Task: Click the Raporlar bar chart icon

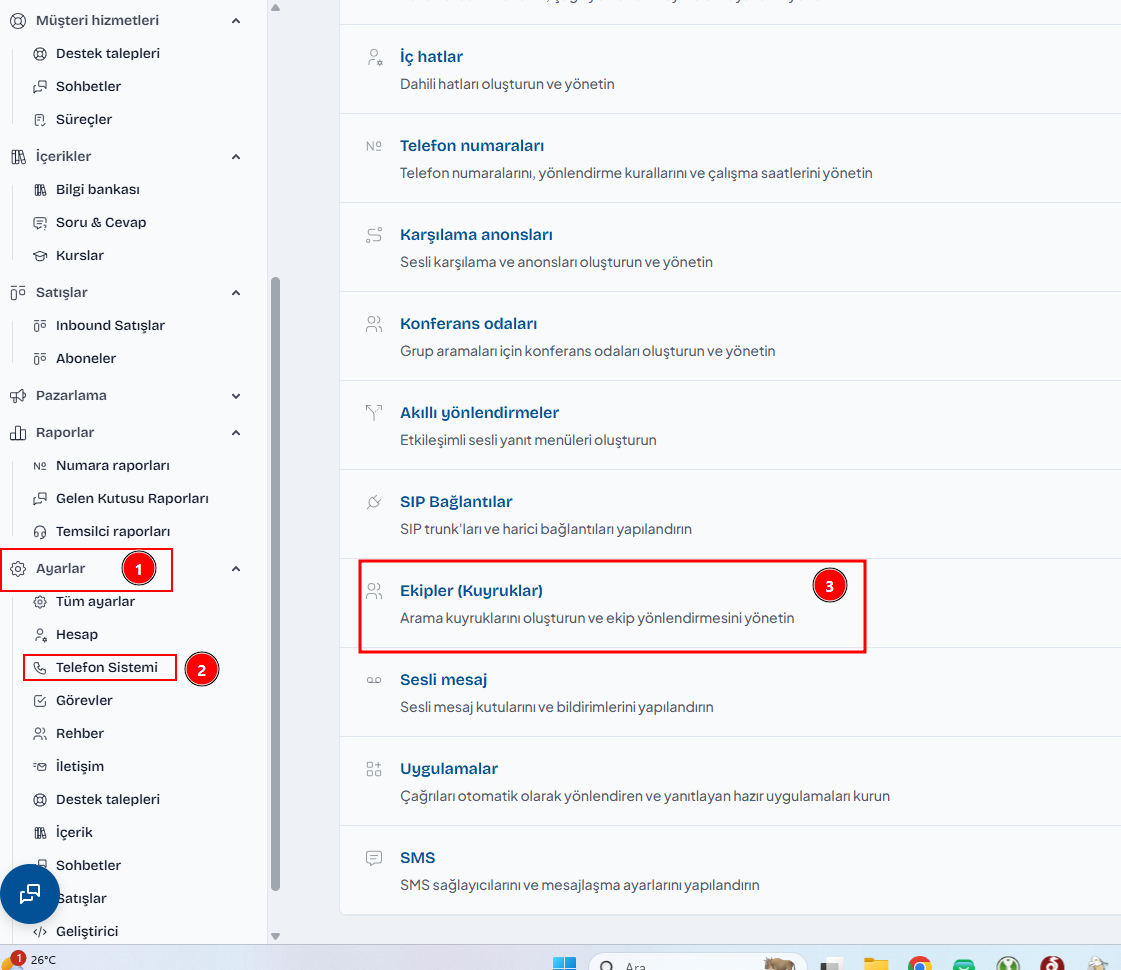Action: (x=18, y=433)
